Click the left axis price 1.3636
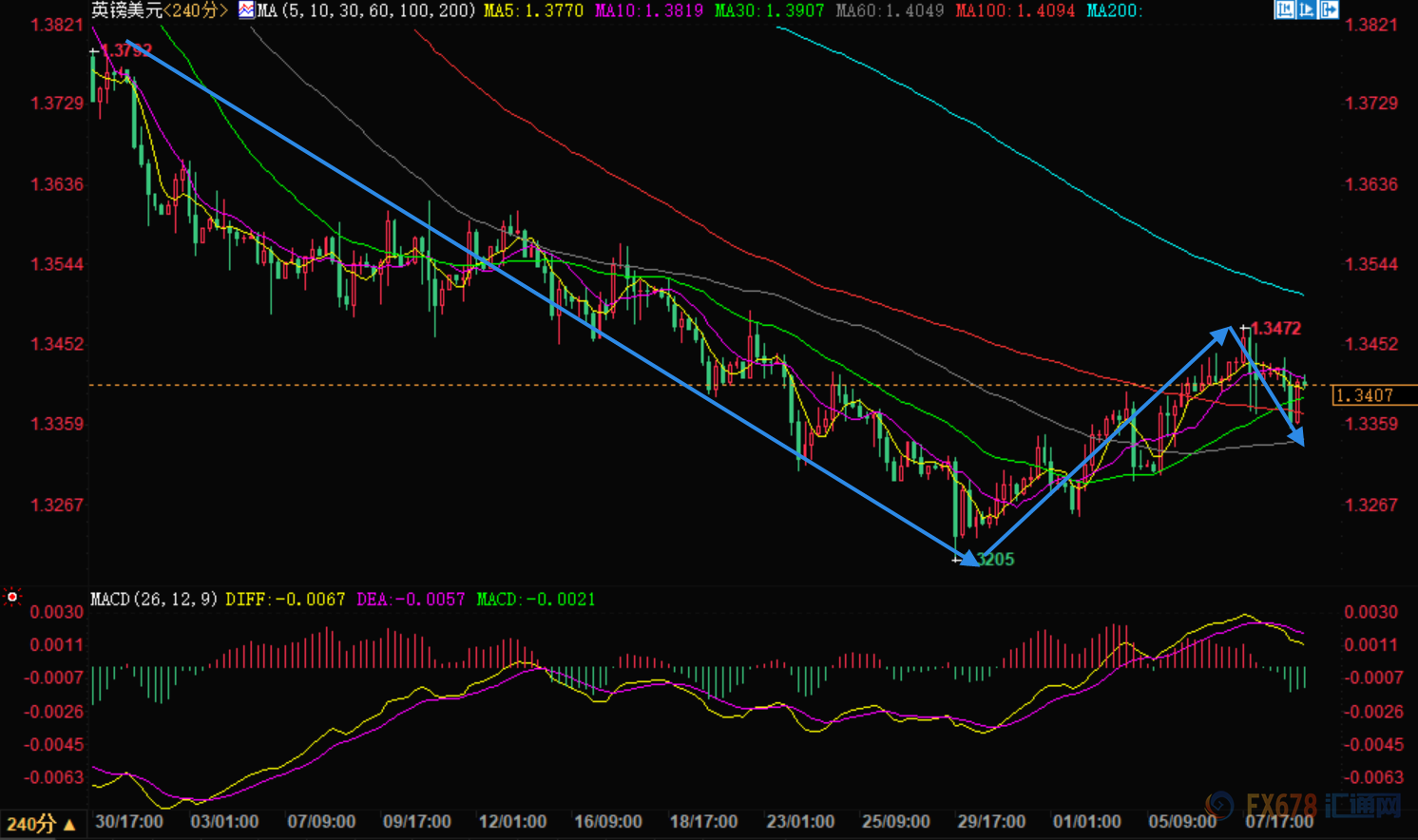The image size is (1418, 840). [58, 183]
